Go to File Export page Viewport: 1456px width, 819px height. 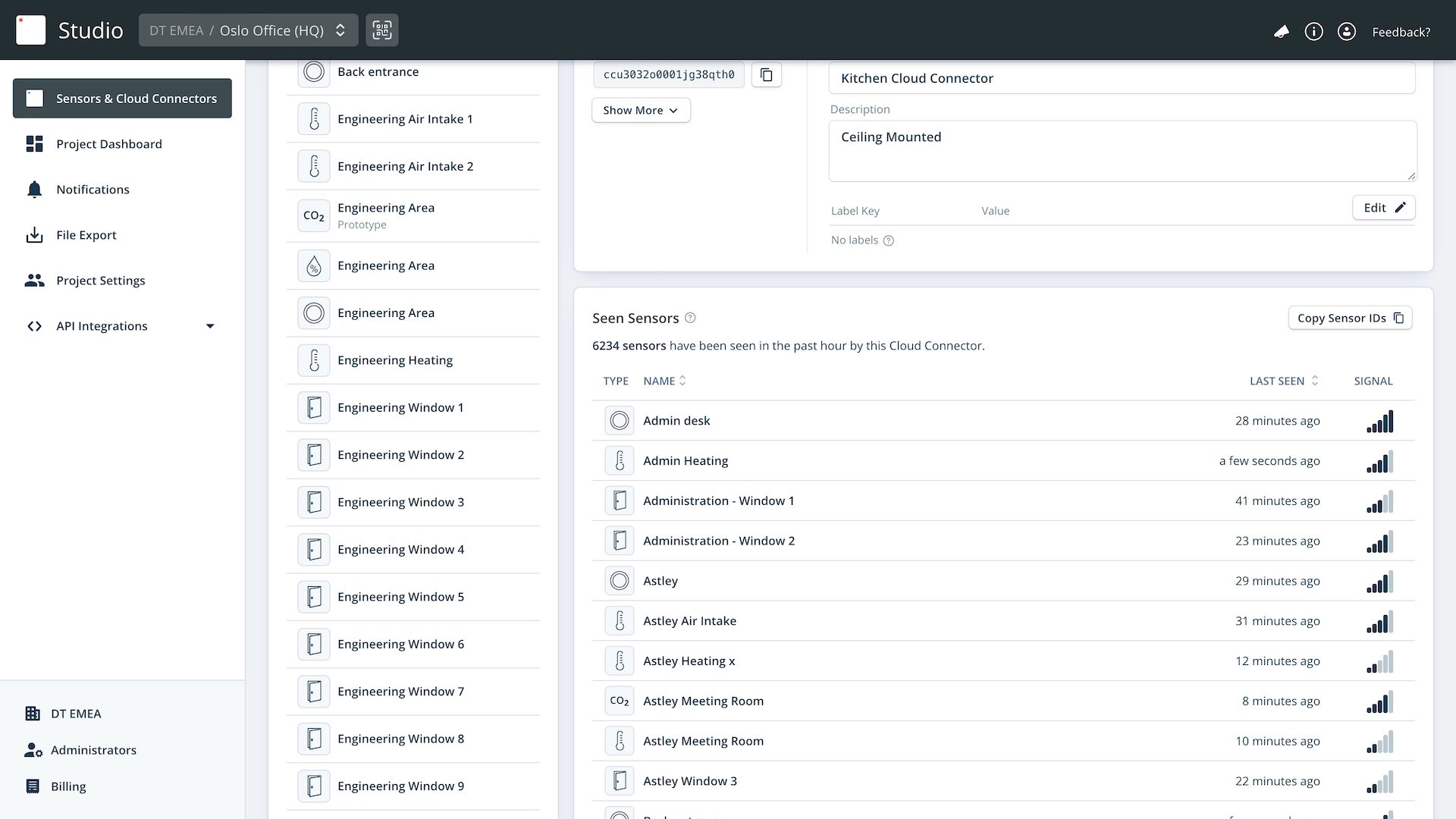tap(86, 235)
